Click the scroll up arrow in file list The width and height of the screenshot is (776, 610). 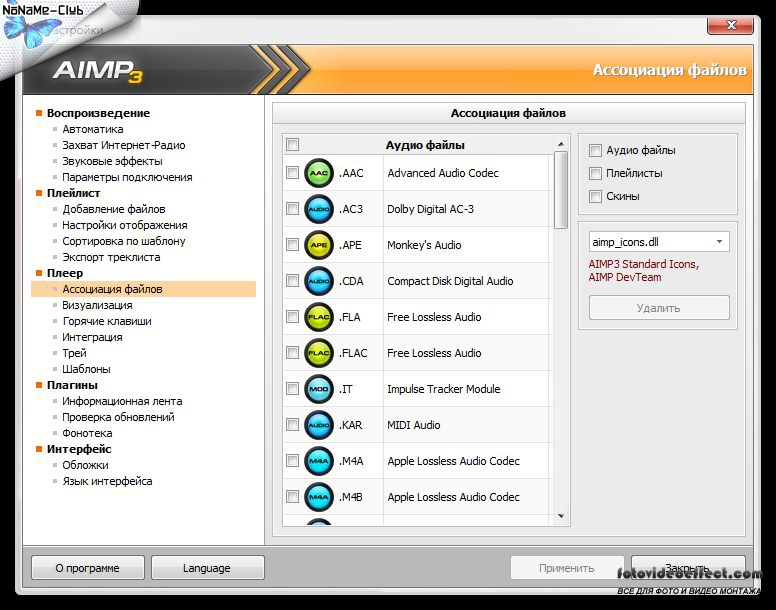pos(561,144)
